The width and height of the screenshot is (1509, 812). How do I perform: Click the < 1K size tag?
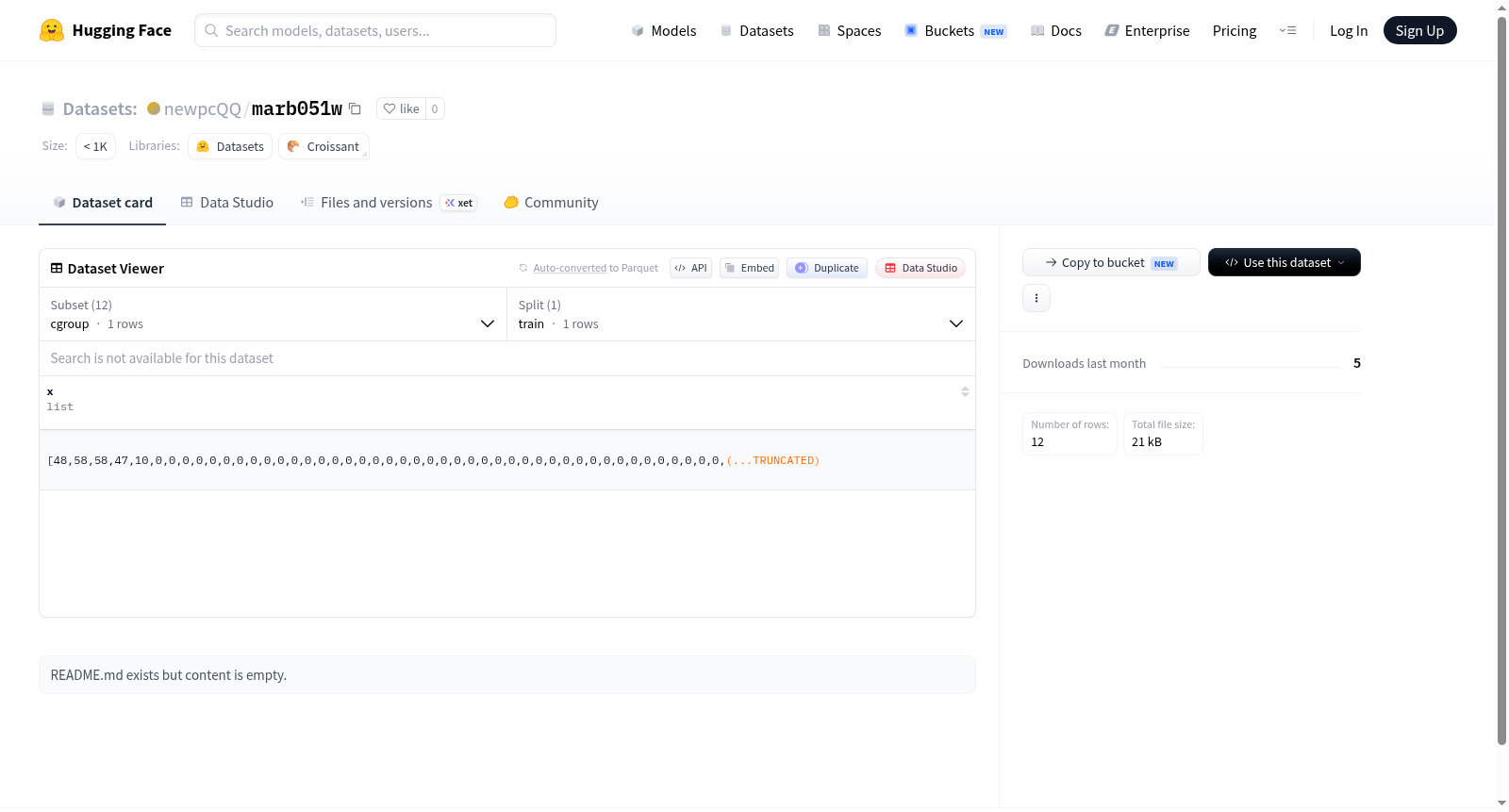[95, 146]
